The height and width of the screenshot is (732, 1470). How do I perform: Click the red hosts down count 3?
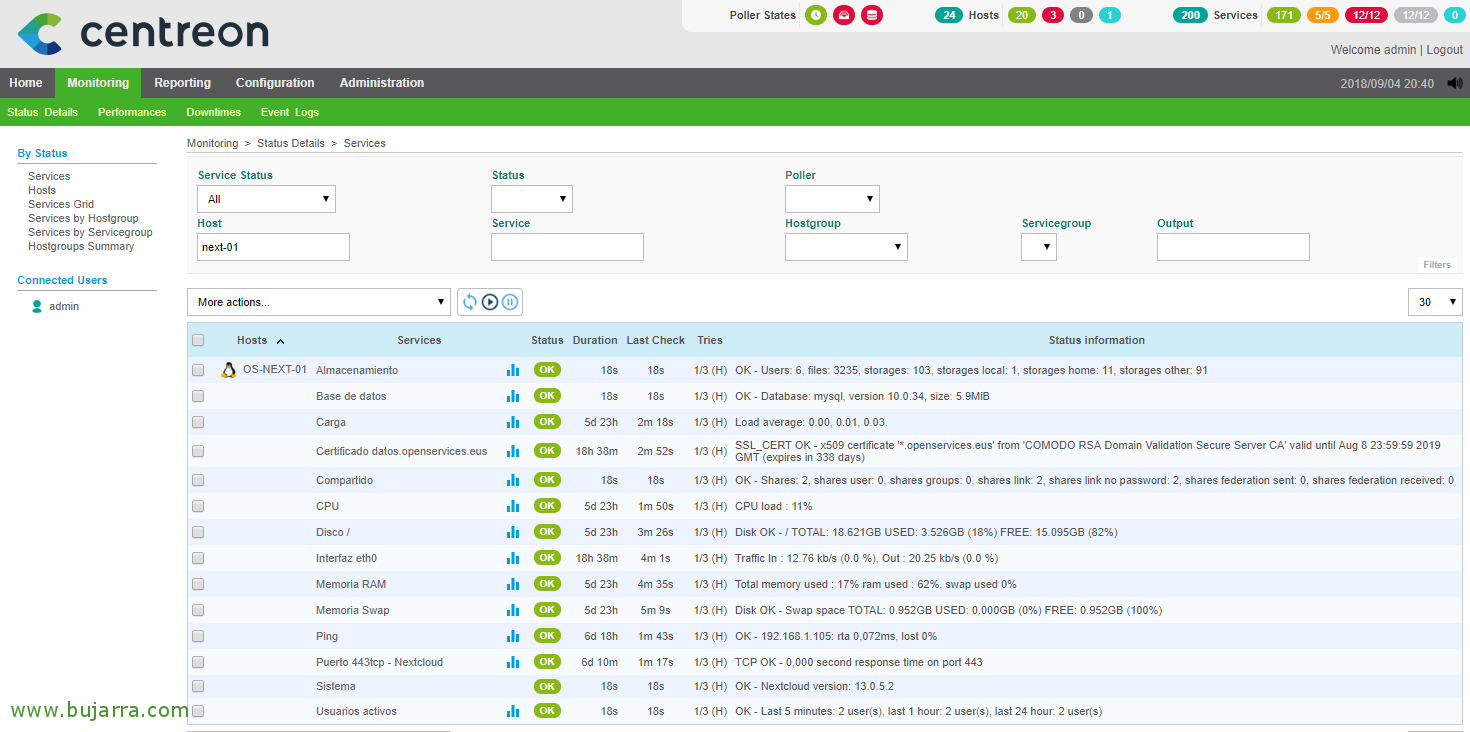coord(1052,15)
